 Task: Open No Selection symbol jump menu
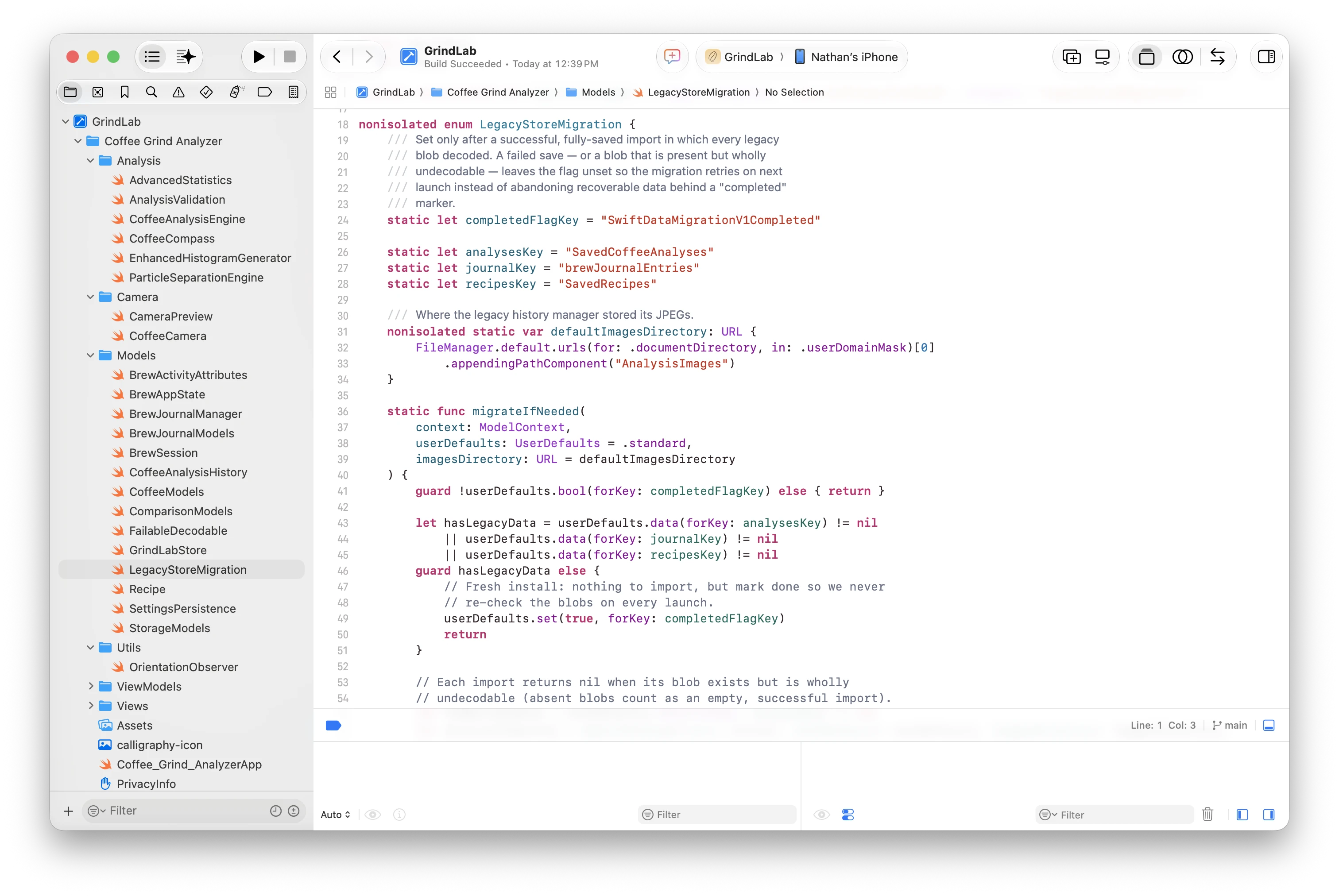tap(794, 92)
